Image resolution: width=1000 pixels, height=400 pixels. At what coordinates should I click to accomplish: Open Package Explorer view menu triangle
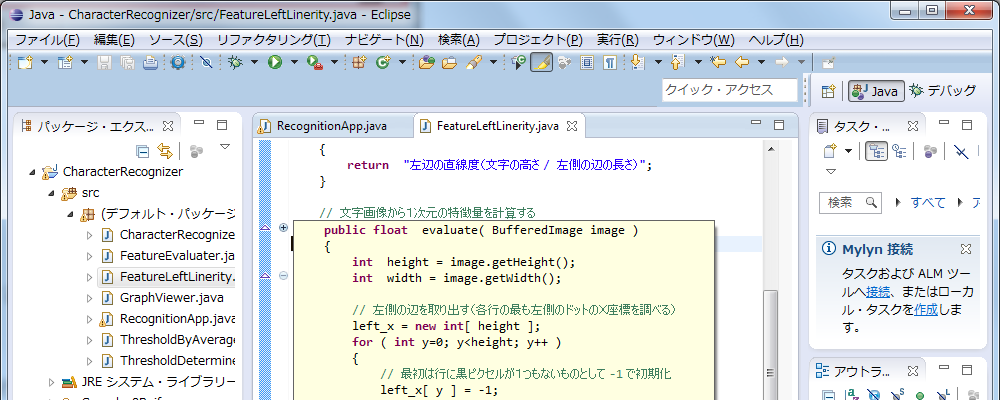point(224,147)
